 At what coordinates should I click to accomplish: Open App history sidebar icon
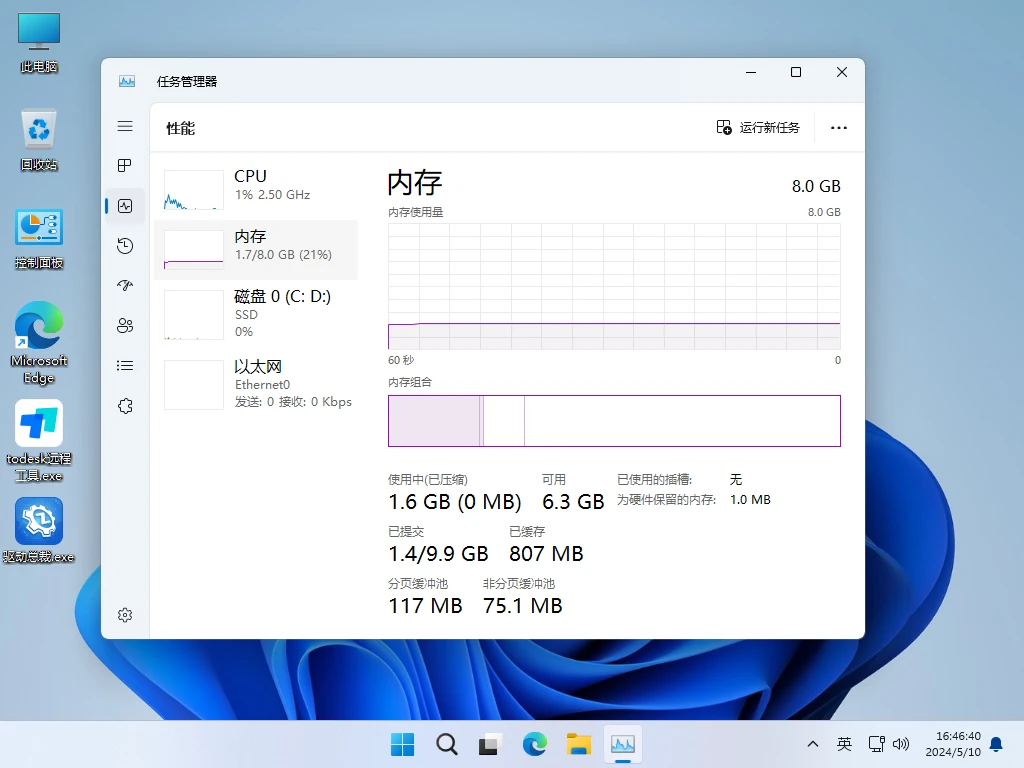[x=125, y=246]
